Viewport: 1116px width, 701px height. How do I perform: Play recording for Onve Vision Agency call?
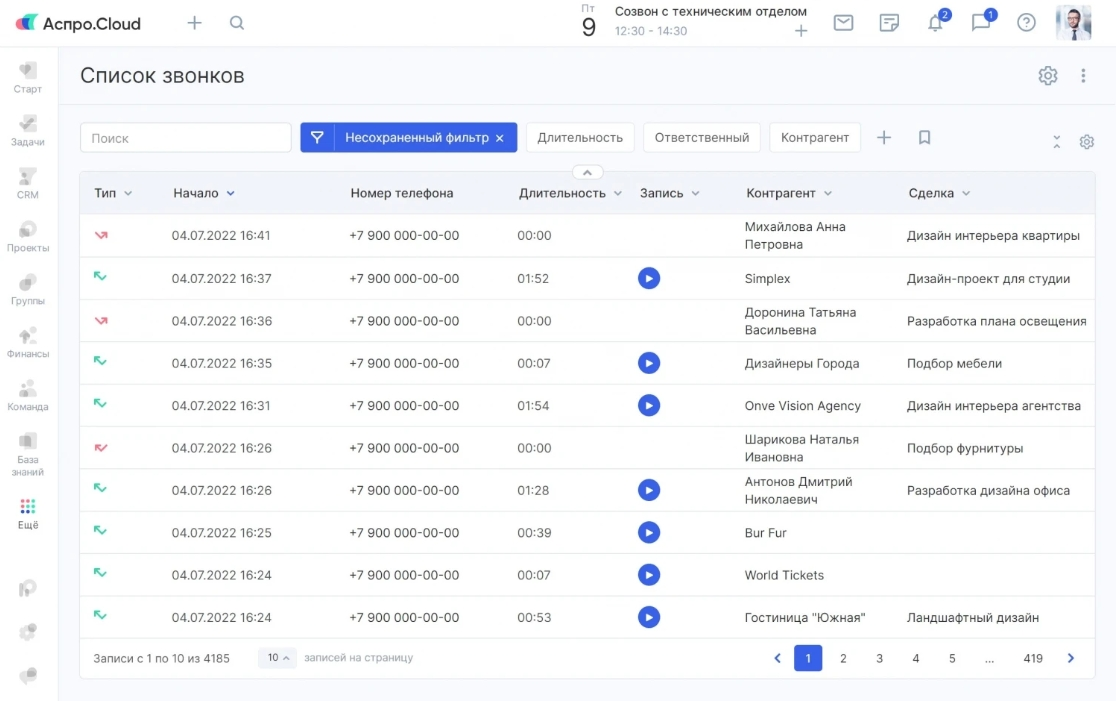coord(649,406)
